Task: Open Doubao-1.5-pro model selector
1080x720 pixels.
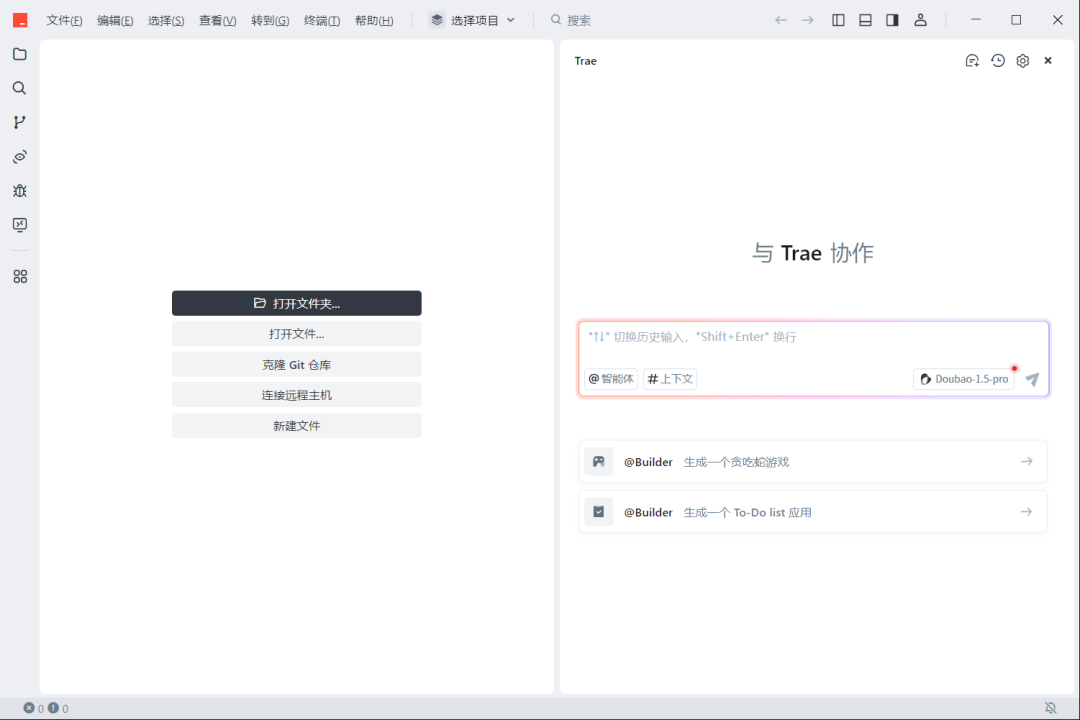Action: click(x=964, y=379)
